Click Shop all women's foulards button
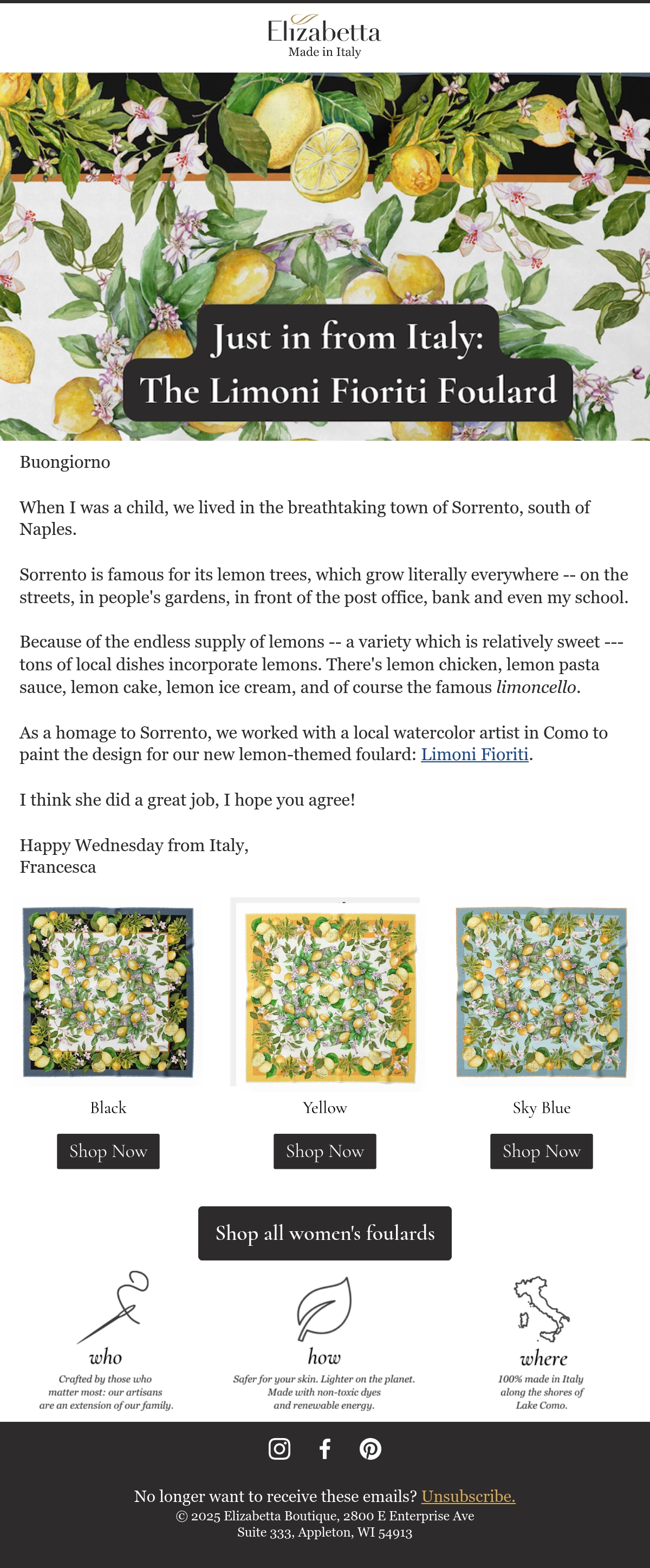650x1568 pixels. (324, 1233)
